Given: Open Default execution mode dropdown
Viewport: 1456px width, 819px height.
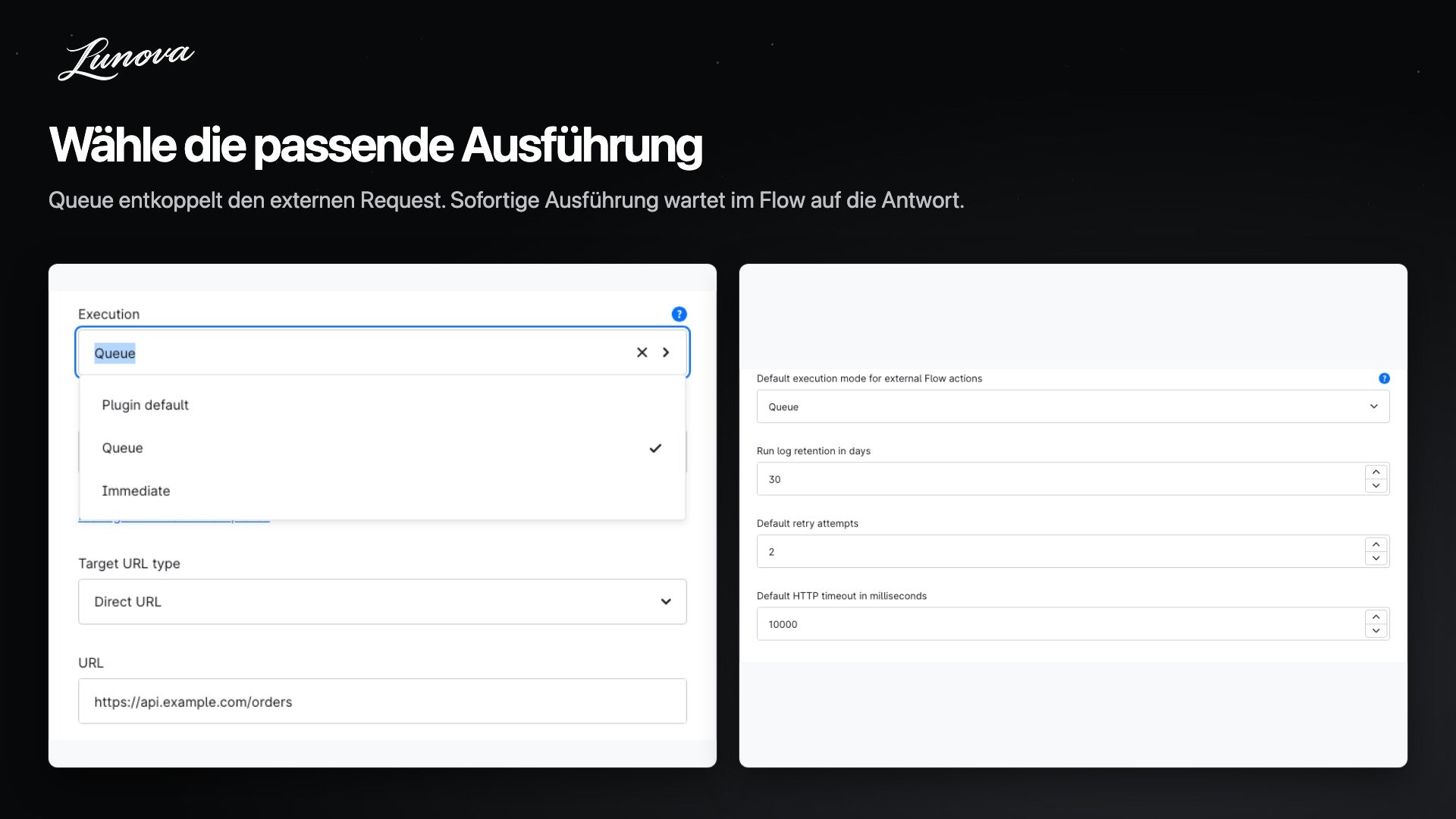Looking at the screenshot, I should pos(1073,407).
